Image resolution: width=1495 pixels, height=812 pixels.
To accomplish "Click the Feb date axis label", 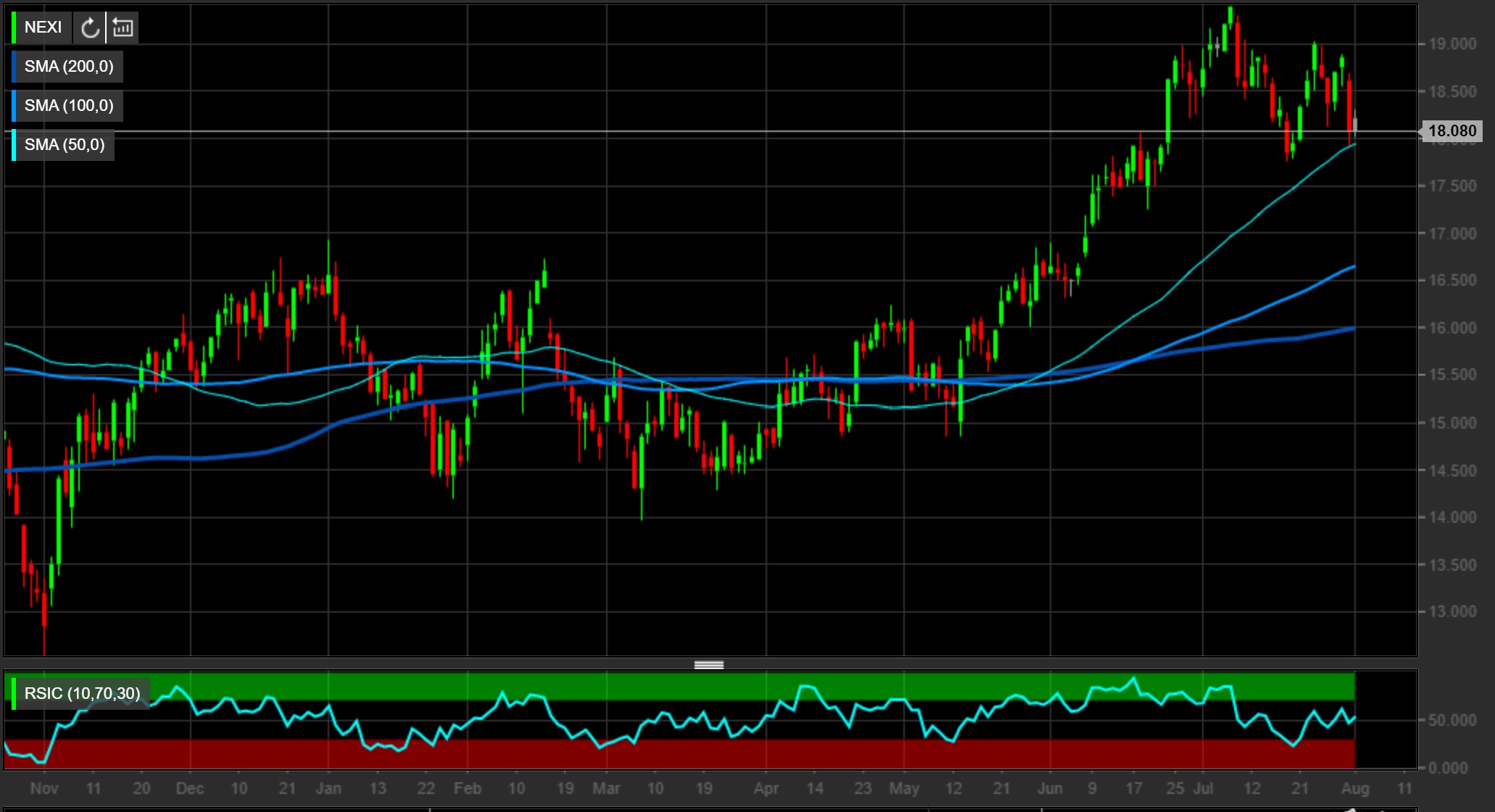I will (x=468, y=788).
